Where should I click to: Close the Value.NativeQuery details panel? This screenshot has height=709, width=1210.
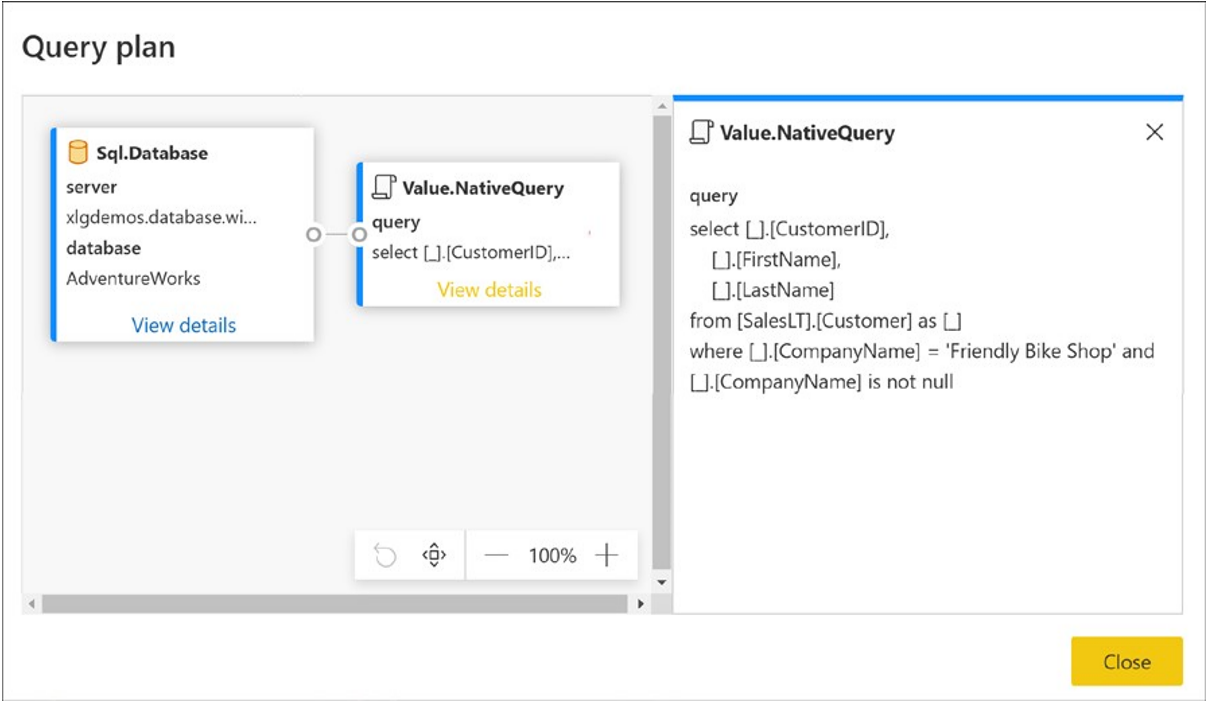(x=1155, y=132)
